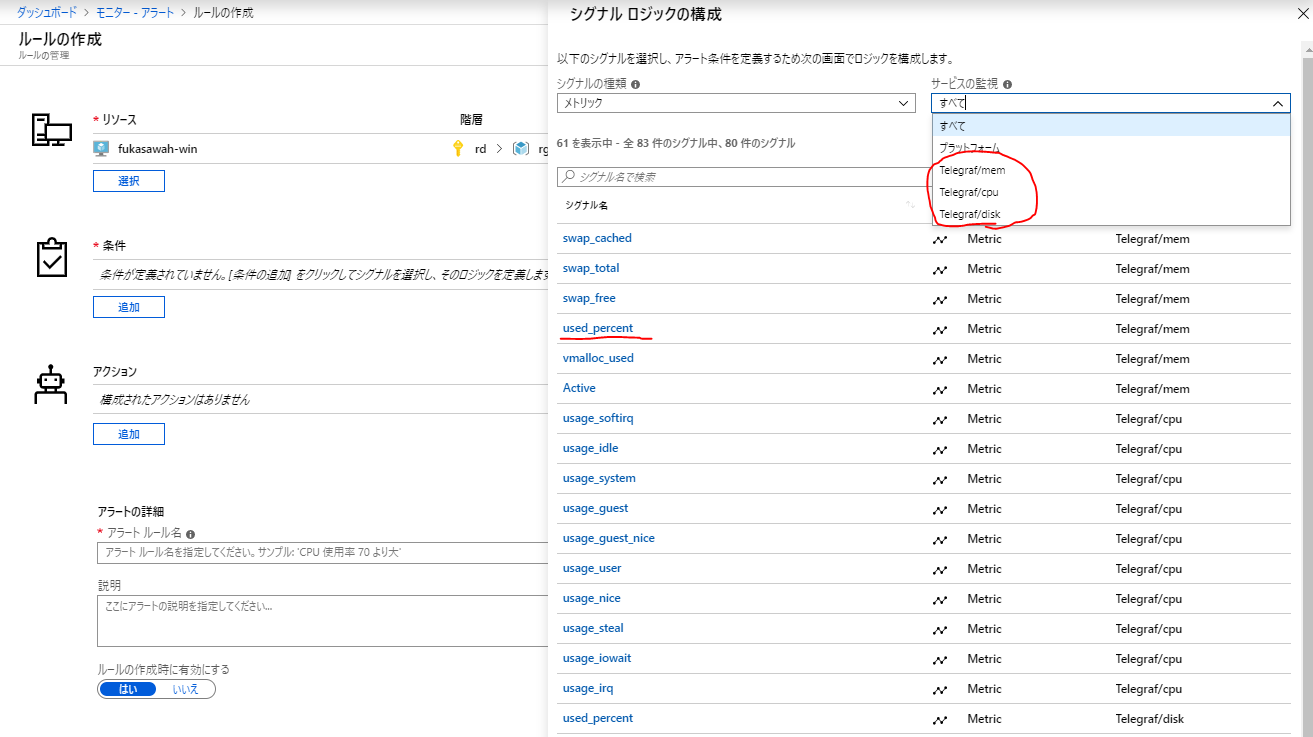Choose すべて in the service dropdown list
Screen dimensions: 1313x737
1110,125
